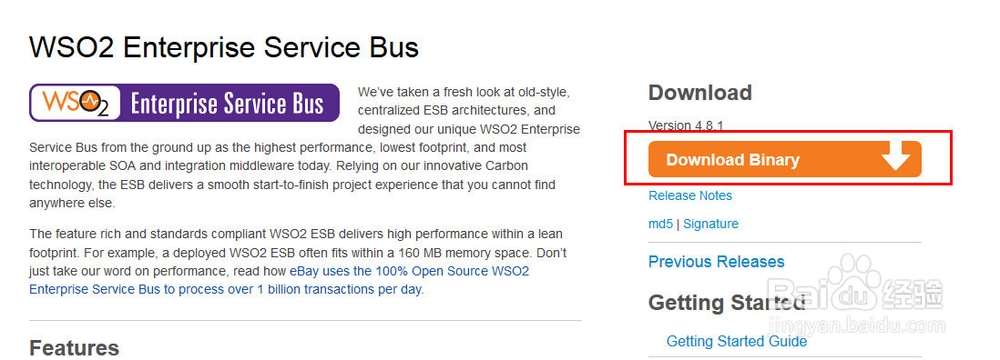Follow the 'eBay uses the 100% Open Source WSO2' link
1000x360 pixels.
click(409, 271)
